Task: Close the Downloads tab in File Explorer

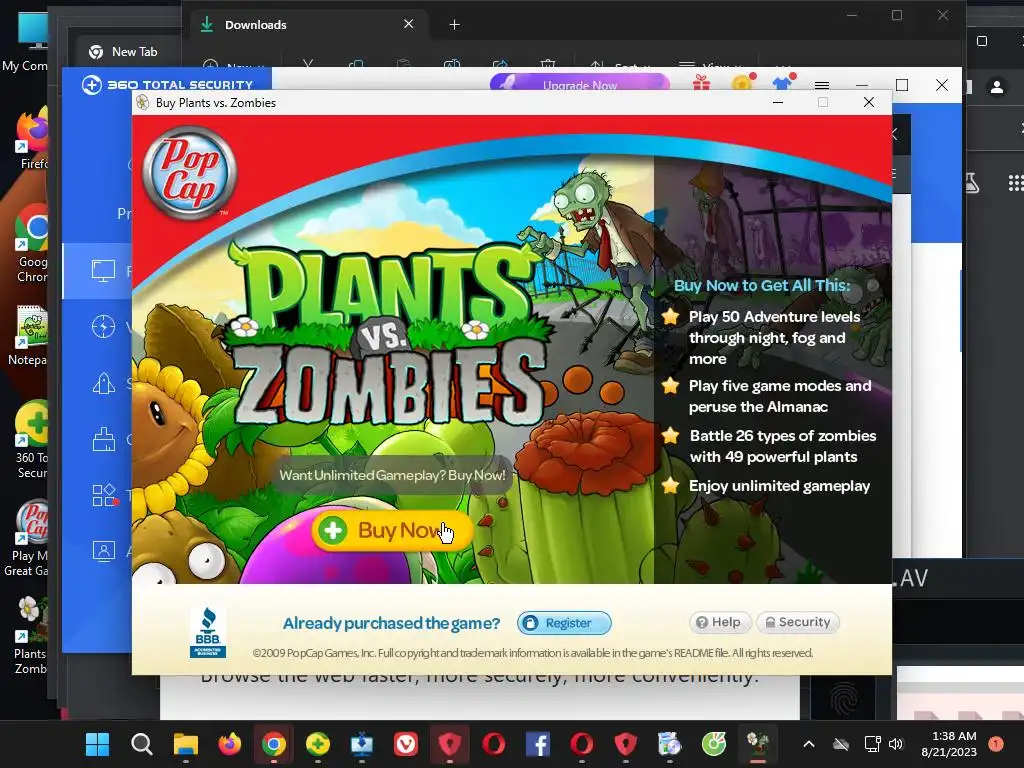Action: coord(408,24)
